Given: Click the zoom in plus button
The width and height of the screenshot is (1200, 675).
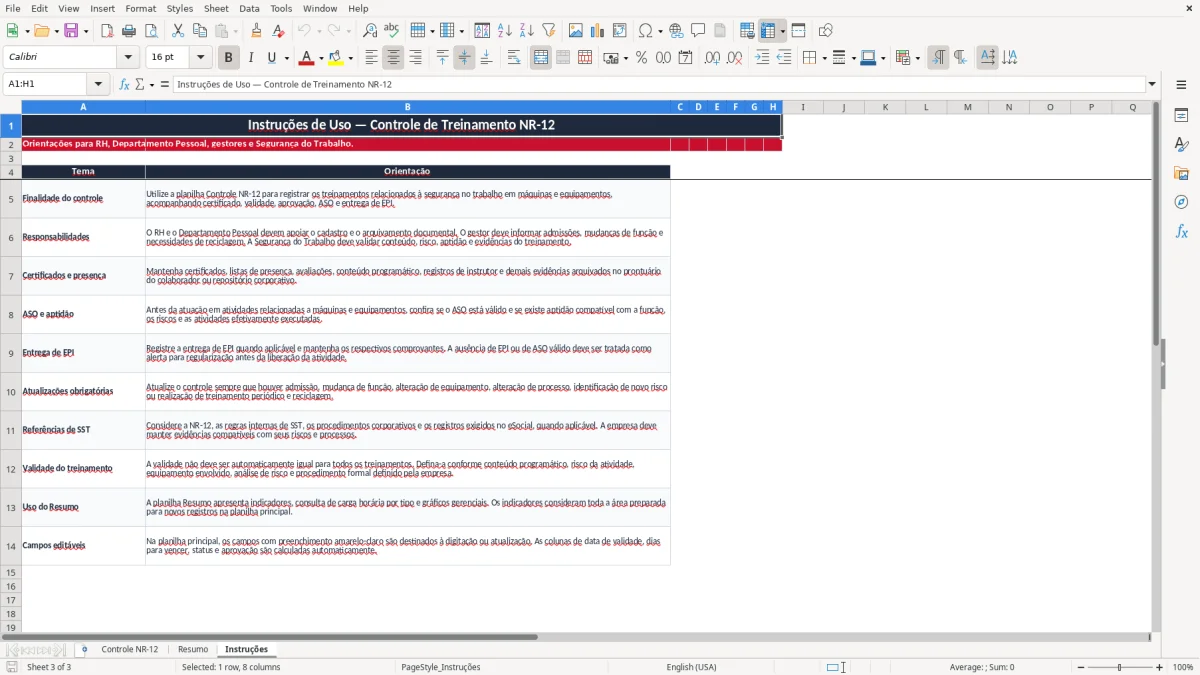Looking at the screenshot, I should [1160, 667].
